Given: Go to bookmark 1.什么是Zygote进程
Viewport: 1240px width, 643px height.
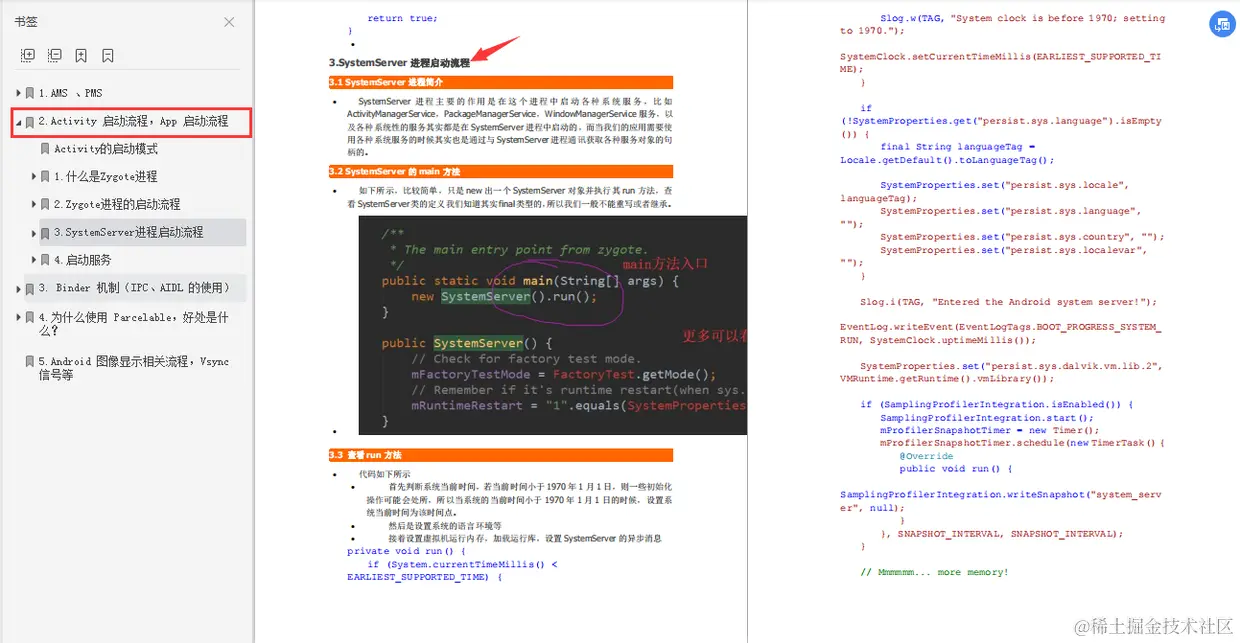Looking at the screenshot, I should (x=106, y=177).
